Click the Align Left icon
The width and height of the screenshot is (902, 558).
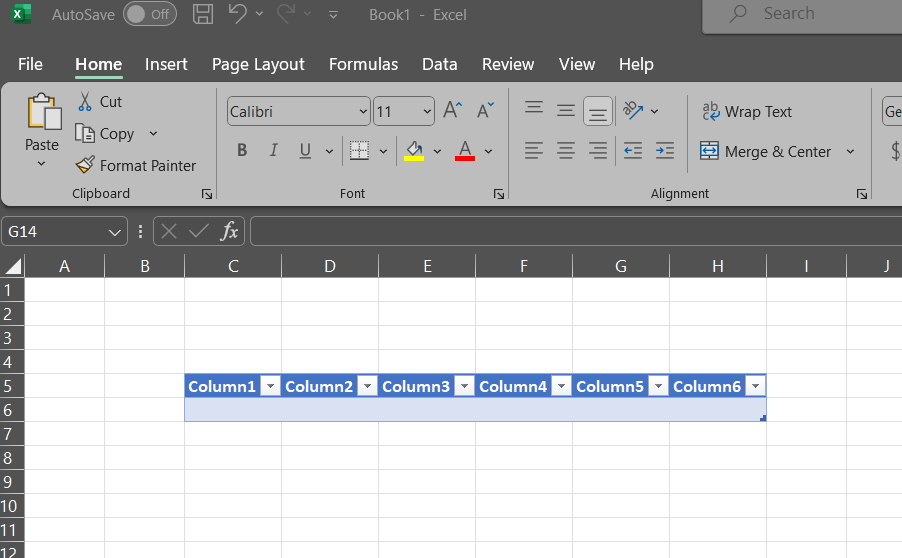coord(534,151)
